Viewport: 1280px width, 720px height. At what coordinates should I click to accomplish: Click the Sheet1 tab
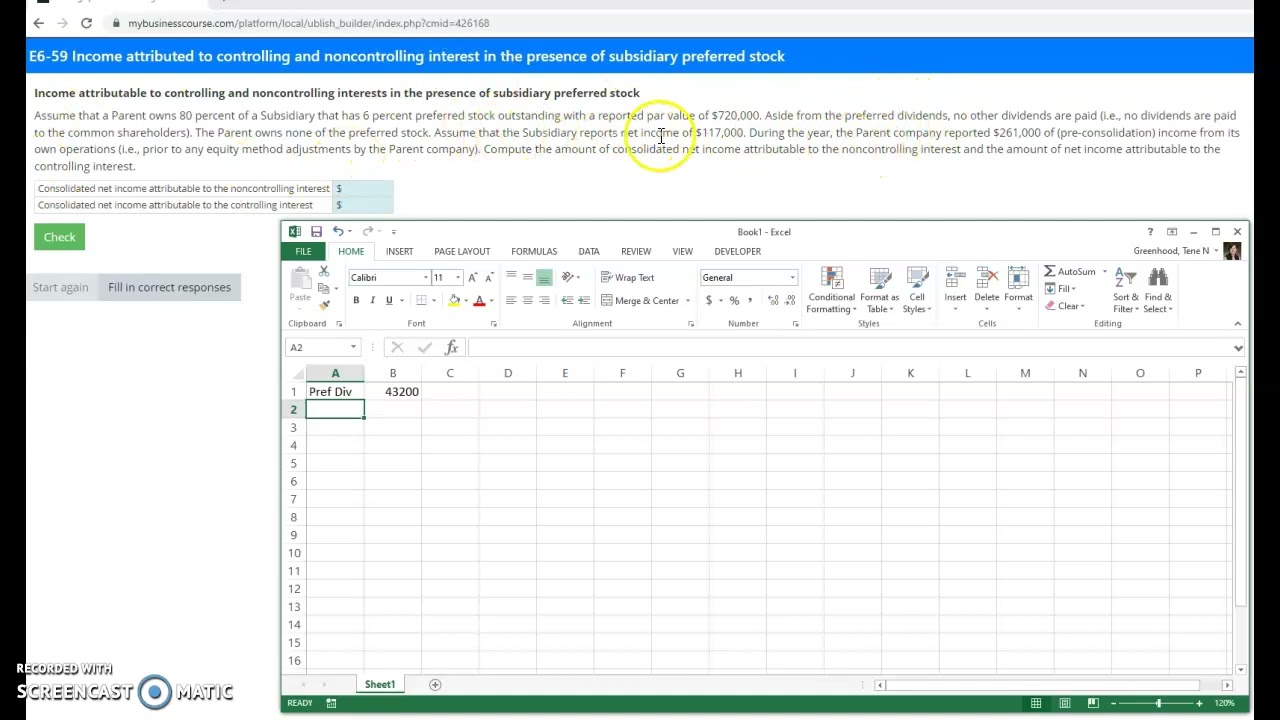[x=379, y=685]
